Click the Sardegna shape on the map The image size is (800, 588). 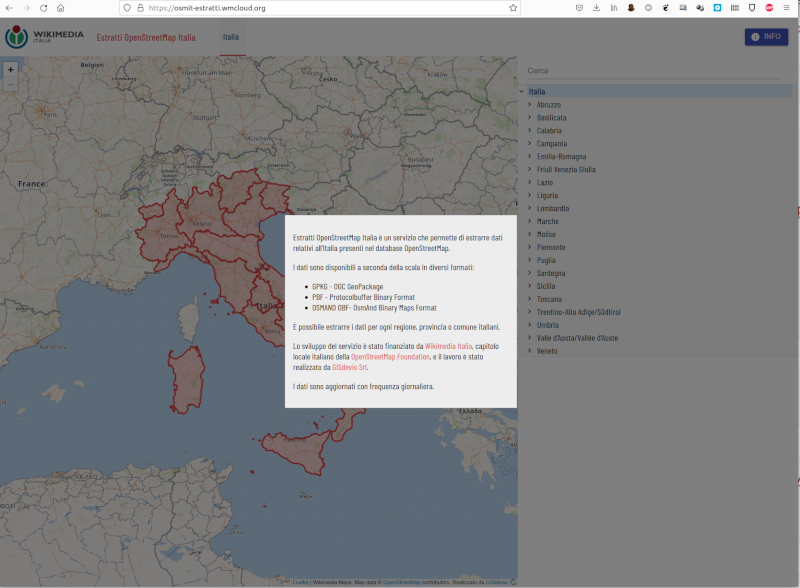[x=187, y=379]
